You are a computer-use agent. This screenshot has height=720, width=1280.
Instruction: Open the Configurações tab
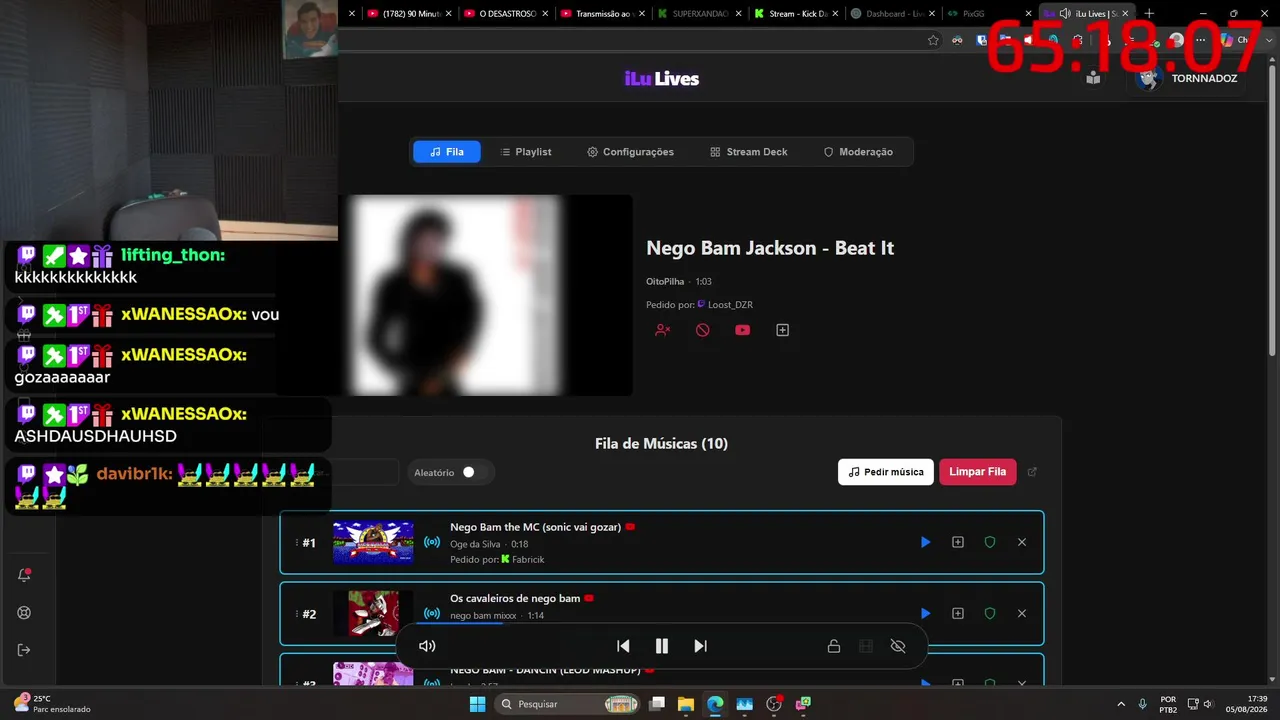point(631,152)
